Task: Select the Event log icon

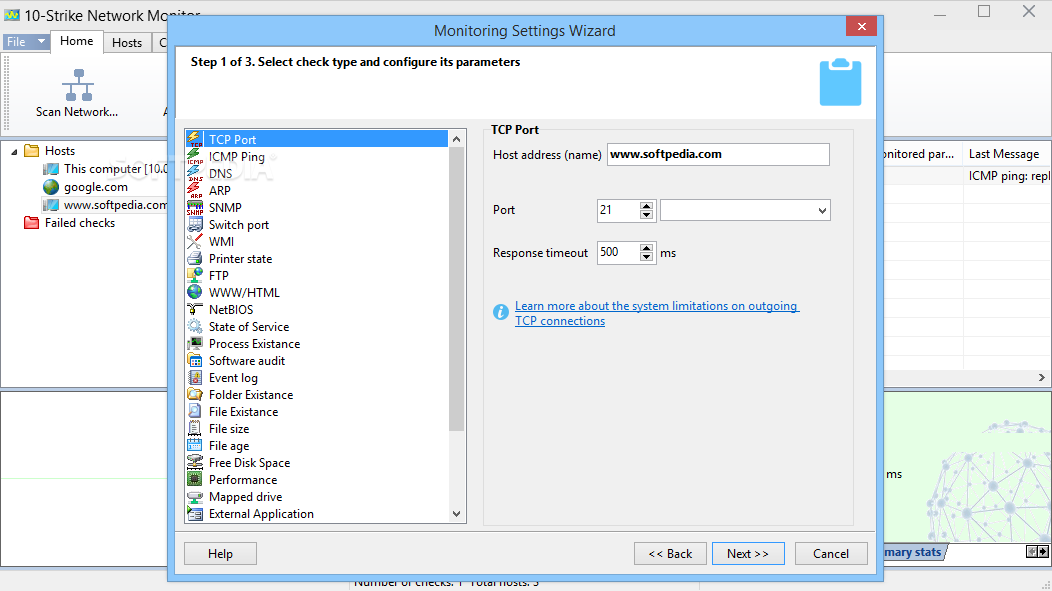Action: click(x=195, y=378)
